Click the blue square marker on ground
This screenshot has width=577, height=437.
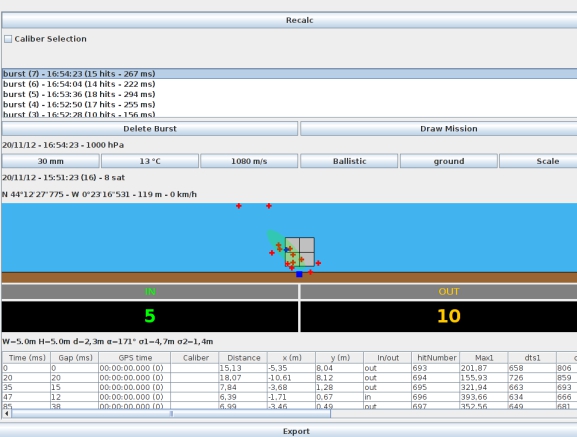(x=299, y=274)
